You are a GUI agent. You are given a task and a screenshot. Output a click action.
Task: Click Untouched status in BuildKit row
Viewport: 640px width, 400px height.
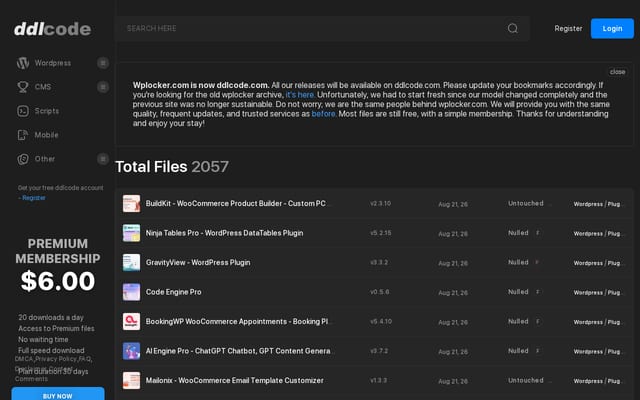point(526,203)
